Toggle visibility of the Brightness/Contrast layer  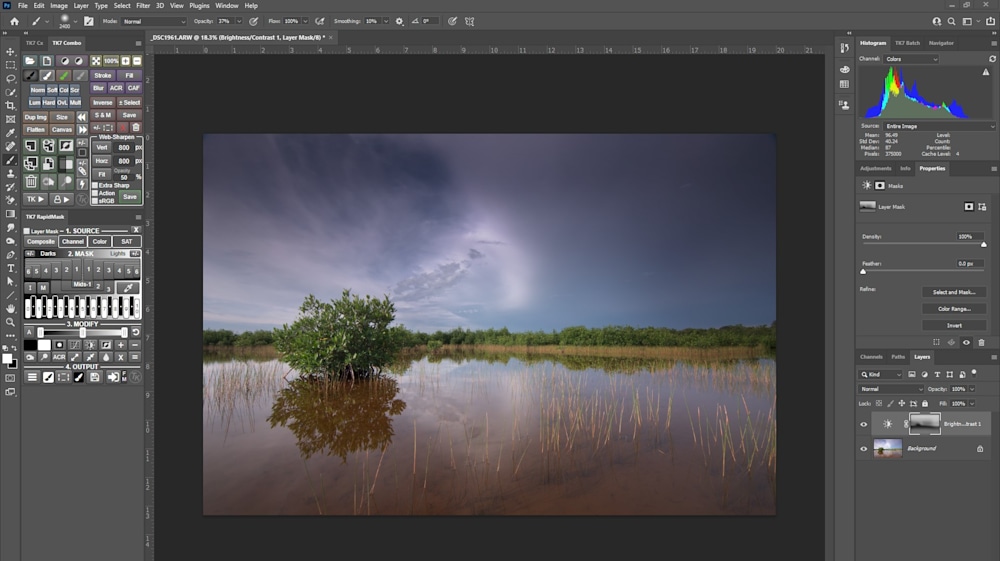tap(864, 424)
